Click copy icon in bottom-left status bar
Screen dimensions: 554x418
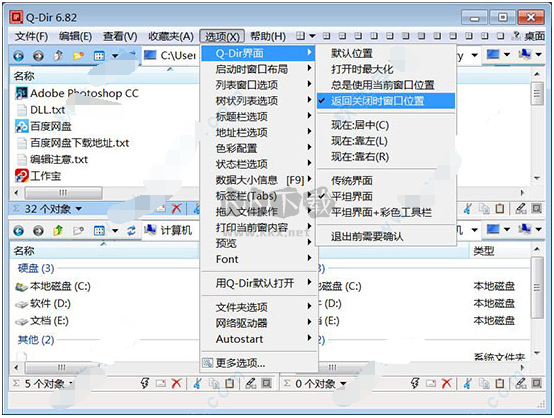214,383
